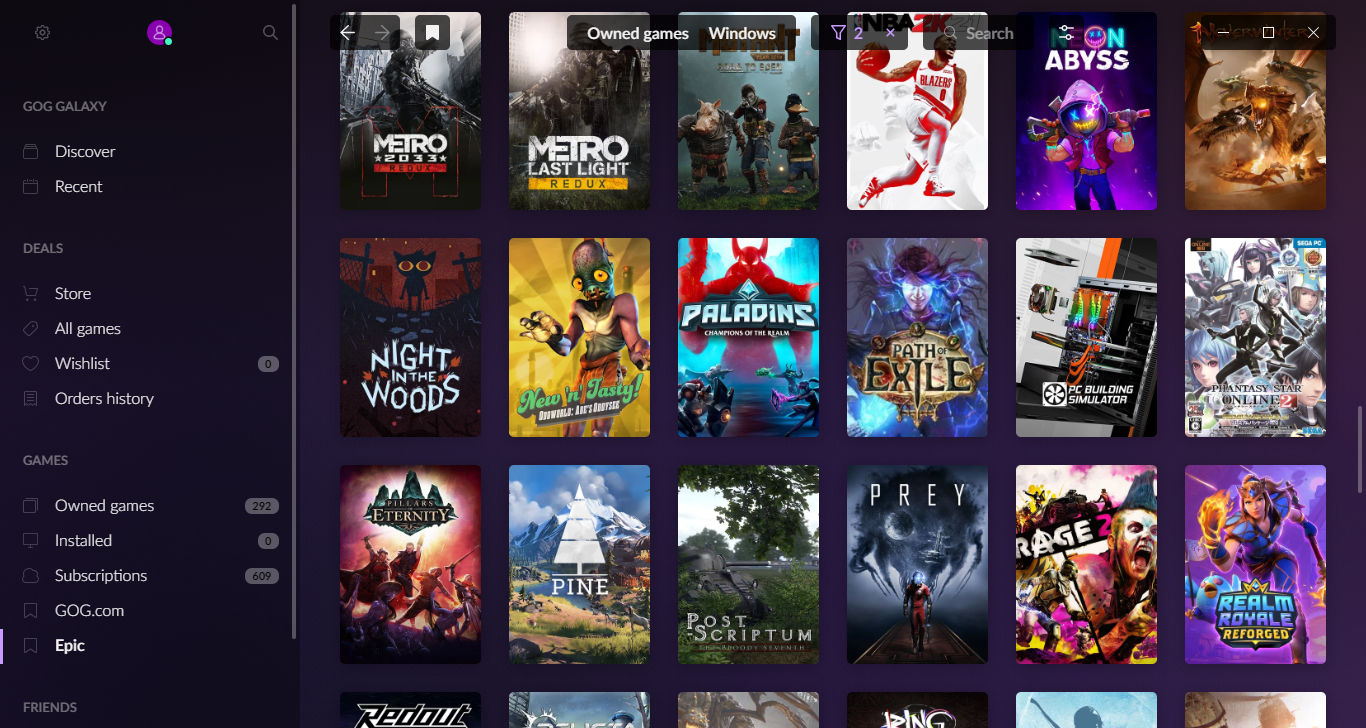Select Phantasy Star Online 2 cover
The image size is (1366, 728).
click(1255, 337)
